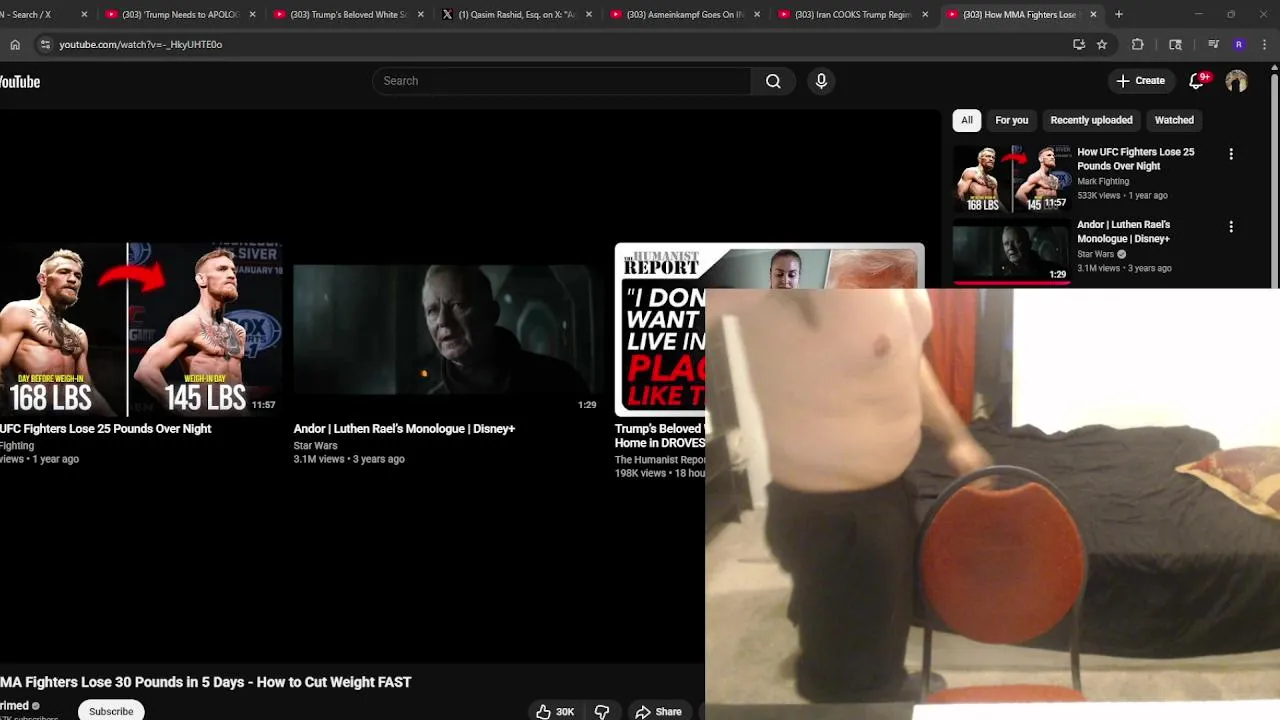Select the Watched filter chip
The width and height of the screenshot is (1280, 720).
click(x=1174, y=120)
